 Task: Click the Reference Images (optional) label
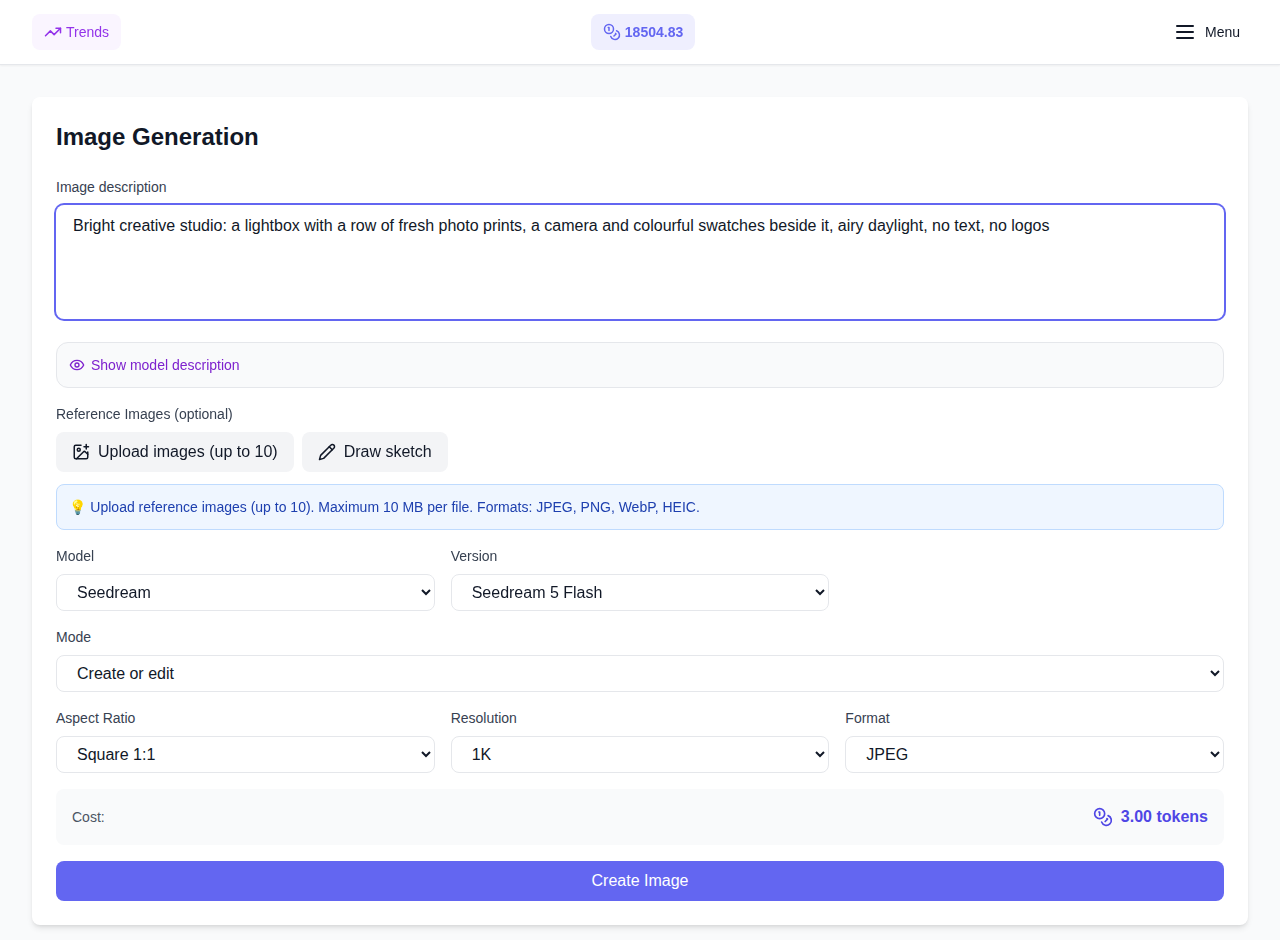tap(144, 414)
